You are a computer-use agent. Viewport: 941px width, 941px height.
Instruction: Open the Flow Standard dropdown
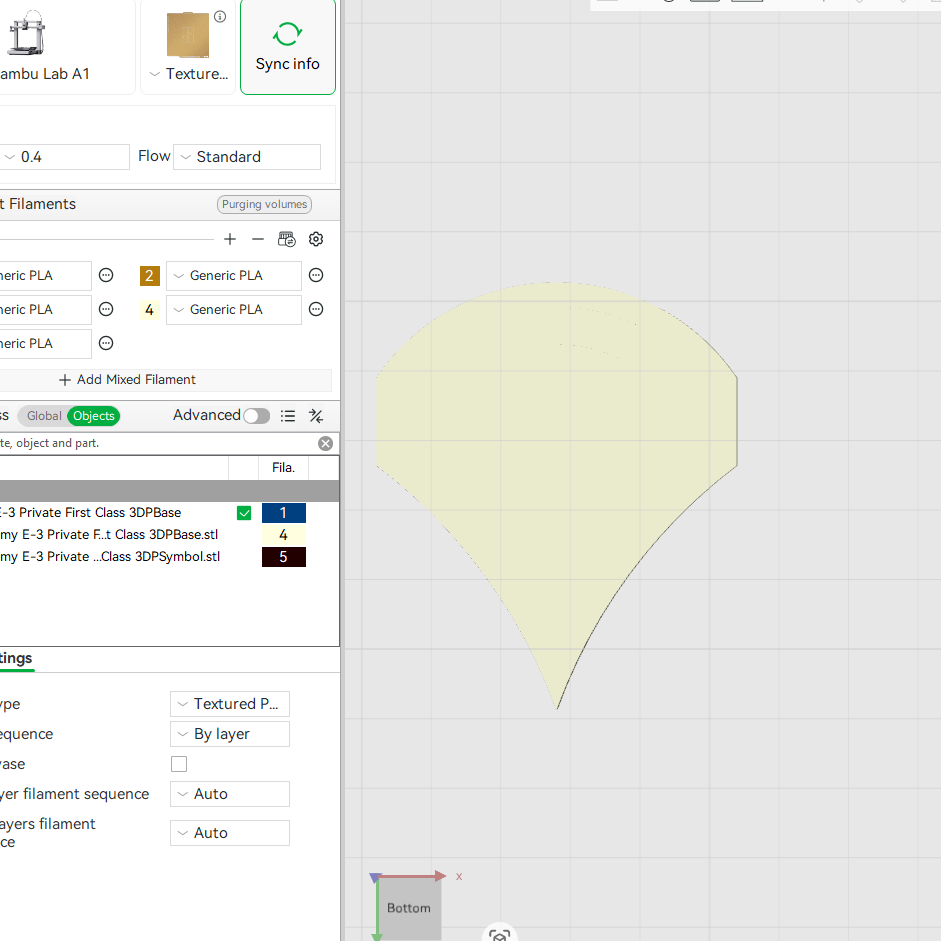coord(247,157)
